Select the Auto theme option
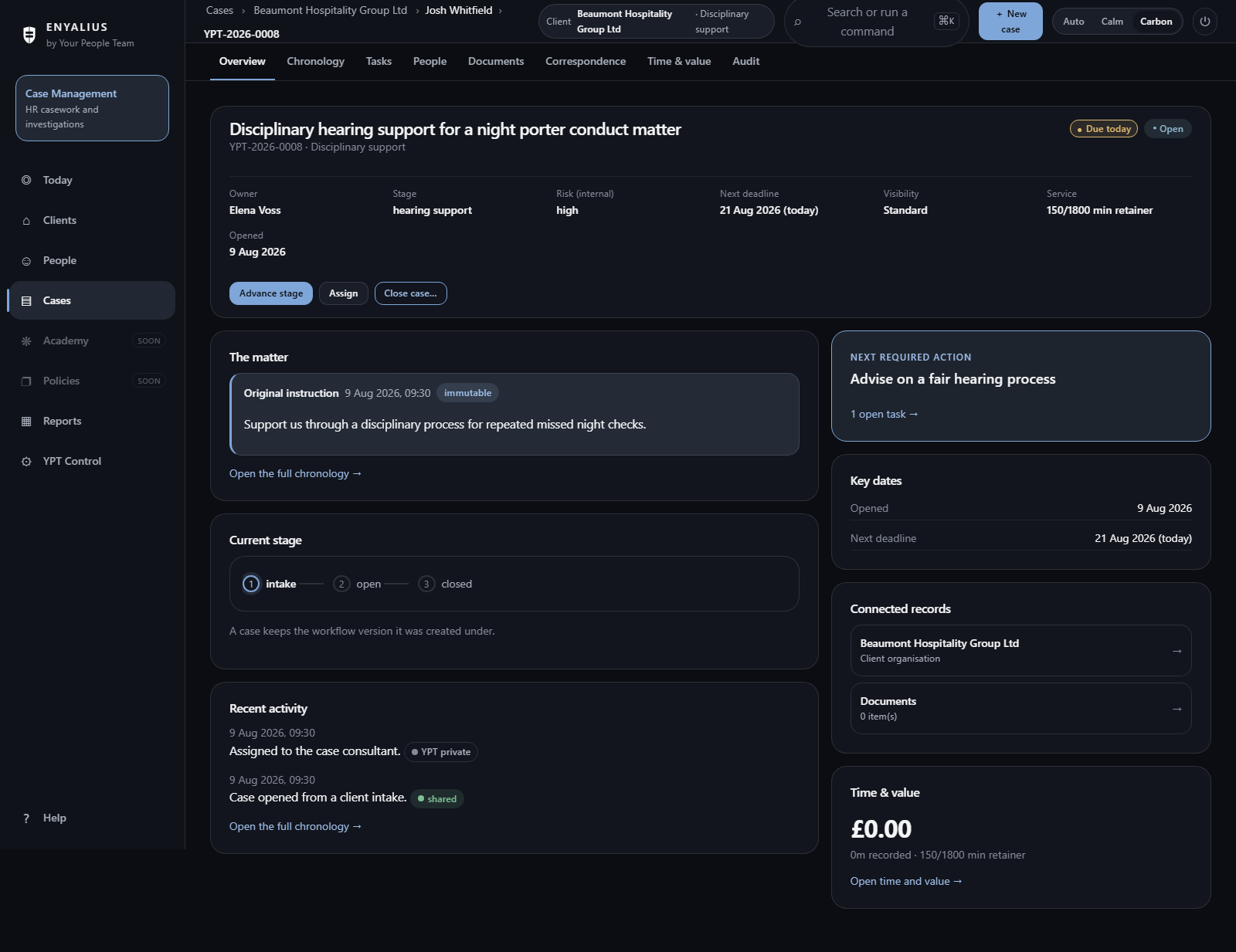This screenshot has height=952, width=1236. [1074, 22]
